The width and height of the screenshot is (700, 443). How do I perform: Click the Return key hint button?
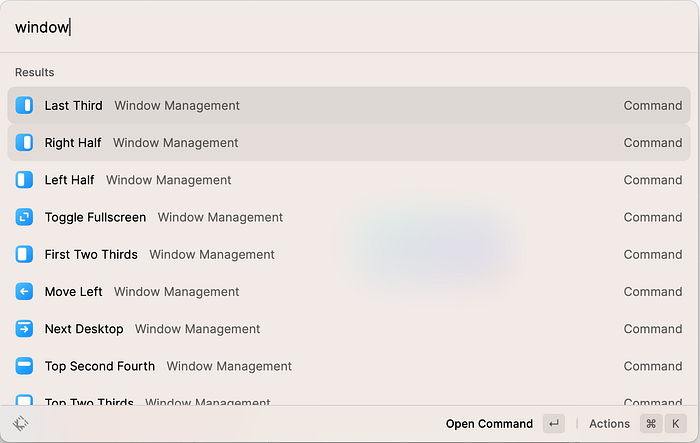coord(554,423)
